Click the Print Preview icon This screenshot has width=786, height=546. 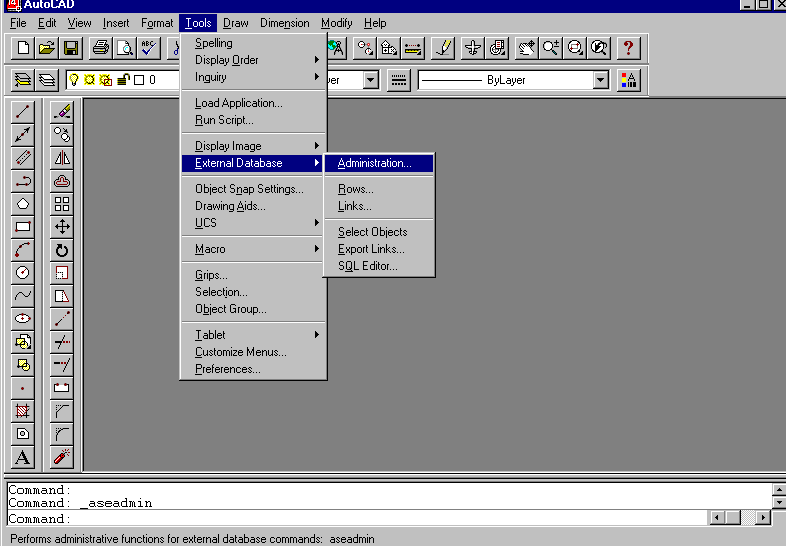[x=125, y=48]
